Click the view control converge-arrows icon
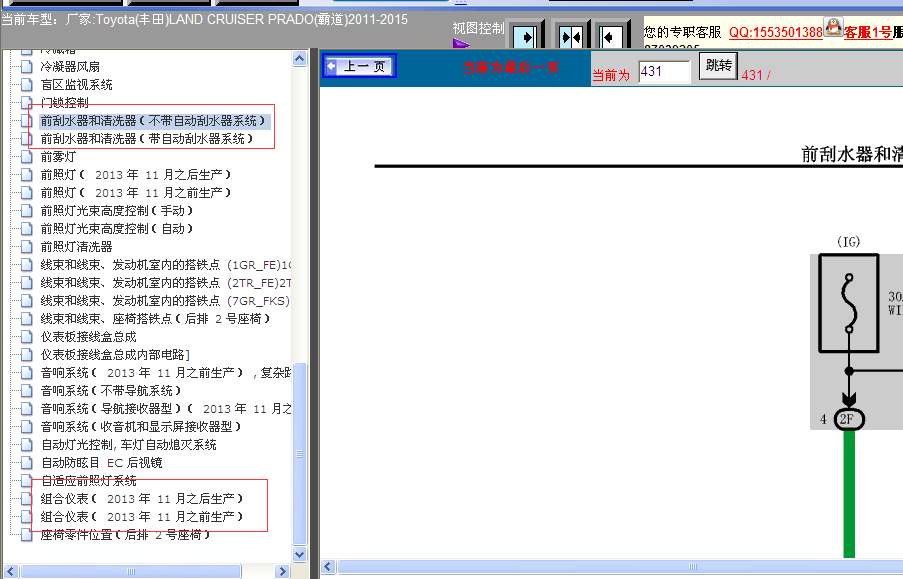Viewport: 903px width, 579px height. pyautogui.click(x=571, y=37)
